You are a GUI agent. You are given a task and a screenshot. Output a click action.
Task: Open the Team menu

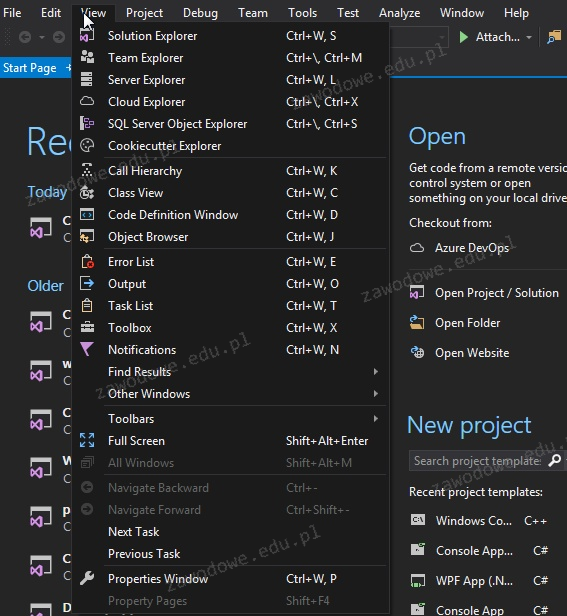(253, 13)
